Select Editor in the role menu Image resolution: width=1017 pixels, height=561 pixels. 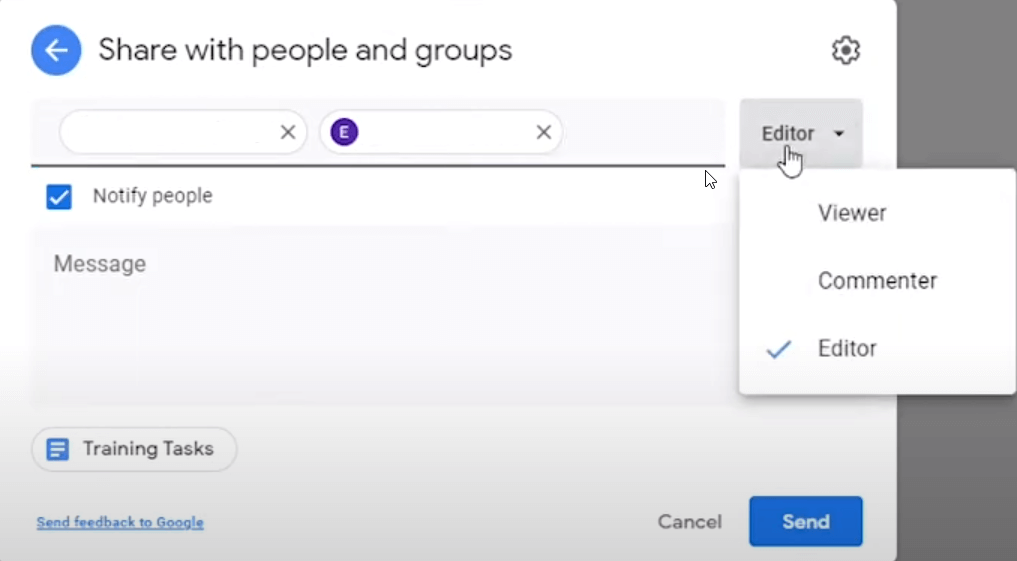847,349
